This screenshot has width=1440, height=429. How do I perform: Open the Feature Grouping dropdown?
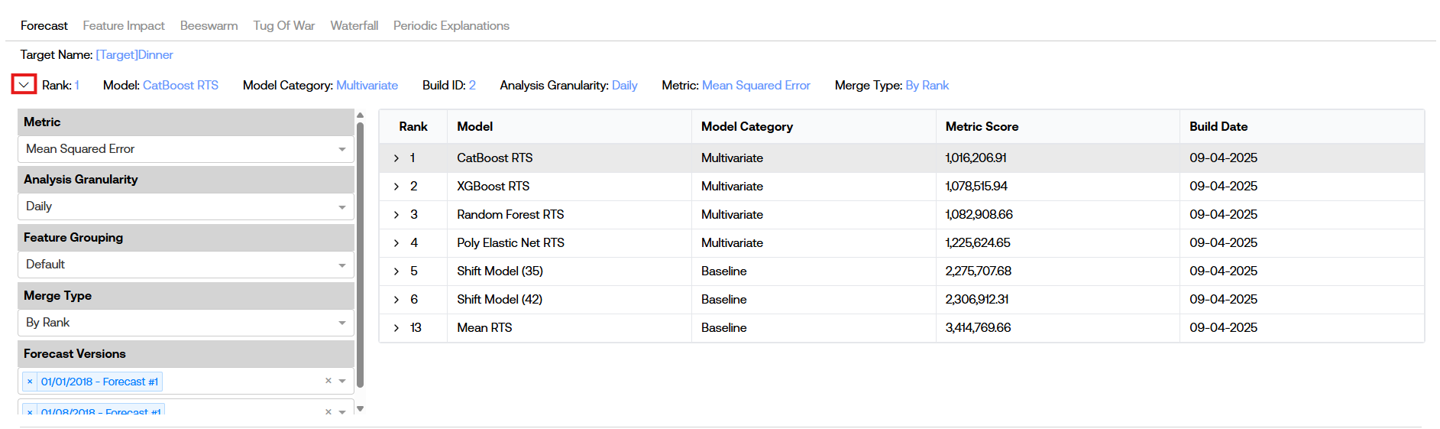[185, 265]
